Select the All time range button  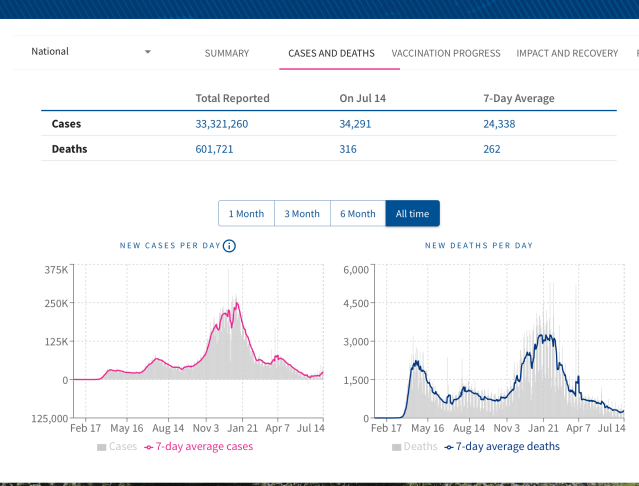(412, 214)
